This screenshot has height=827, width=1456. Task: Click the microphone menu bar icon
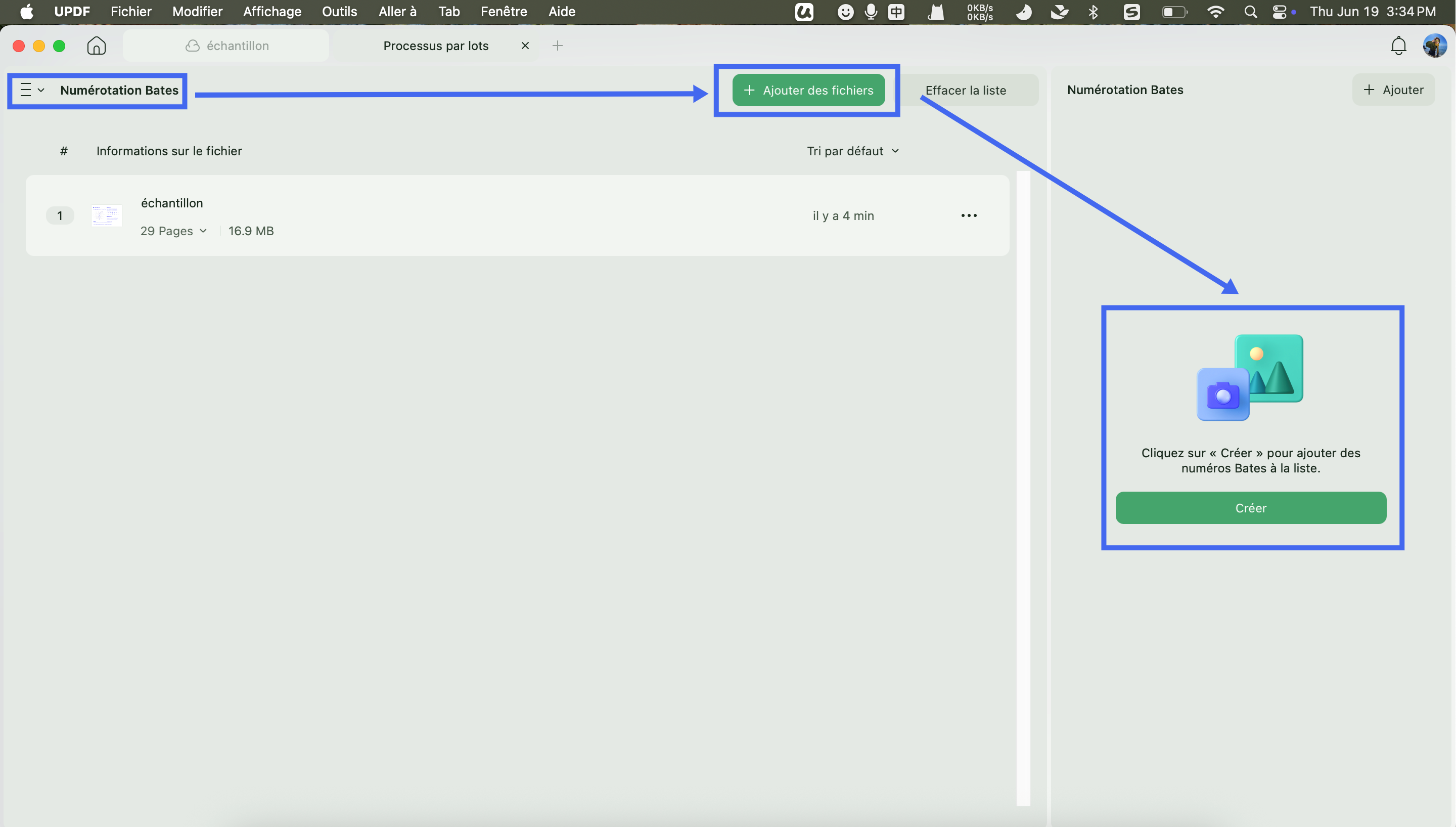[x=870, y=11]
